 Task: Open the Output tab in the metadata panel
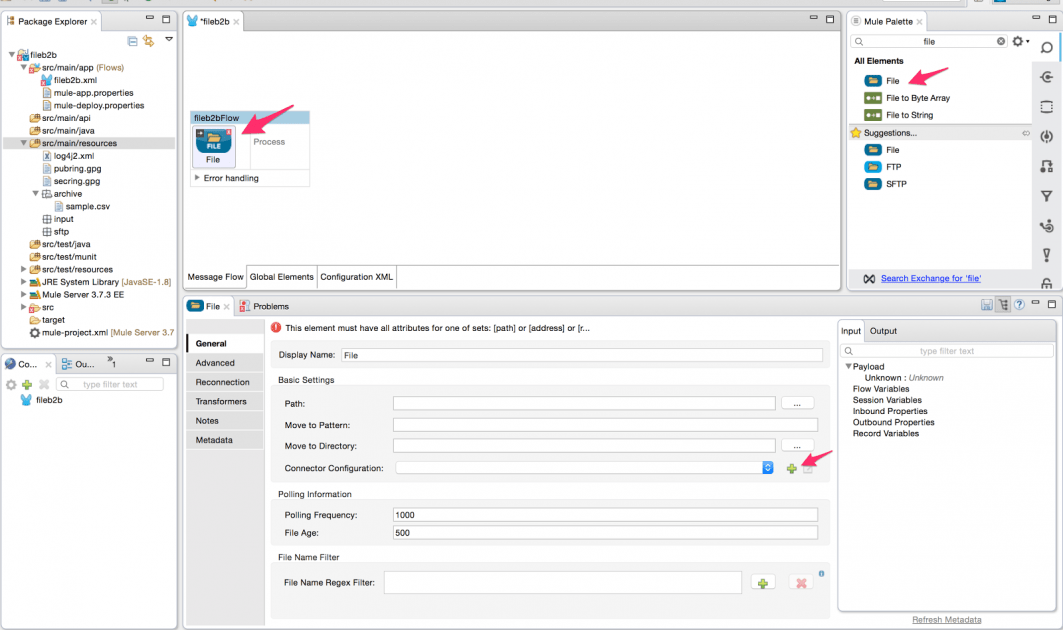tap(886, 330)
